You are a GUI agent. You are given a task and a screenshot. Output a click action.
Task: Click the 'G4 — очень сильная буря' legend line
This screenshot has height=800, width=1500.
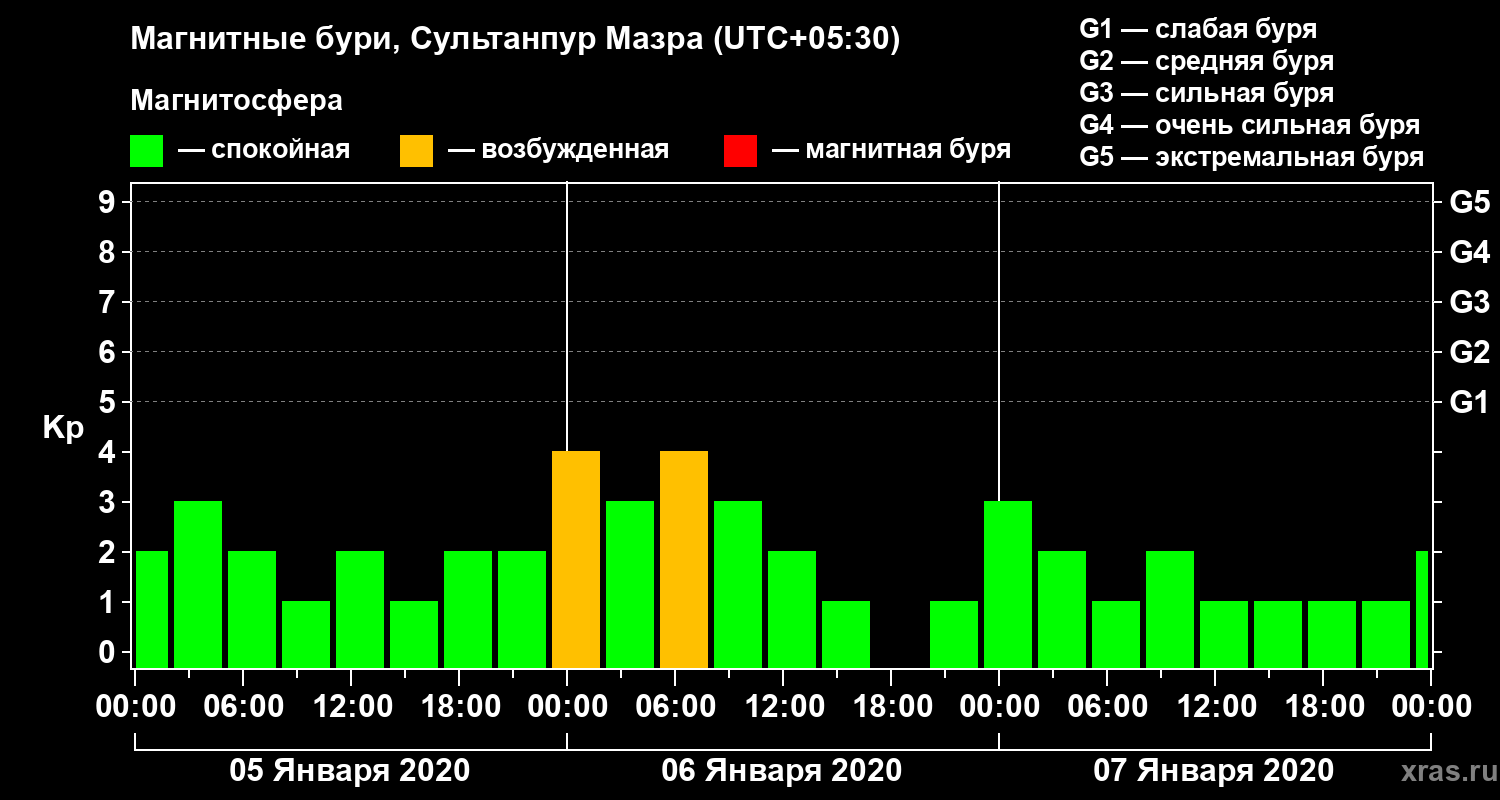pos(1250,125)
